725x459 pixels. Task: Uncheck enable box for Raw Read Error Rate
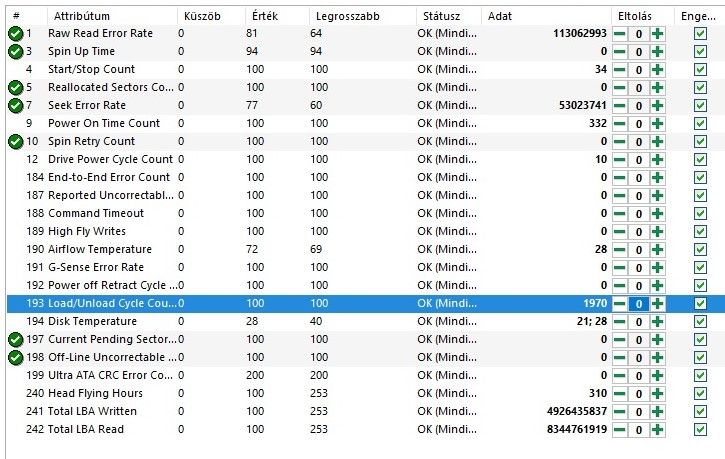click(x=700, y=33)
